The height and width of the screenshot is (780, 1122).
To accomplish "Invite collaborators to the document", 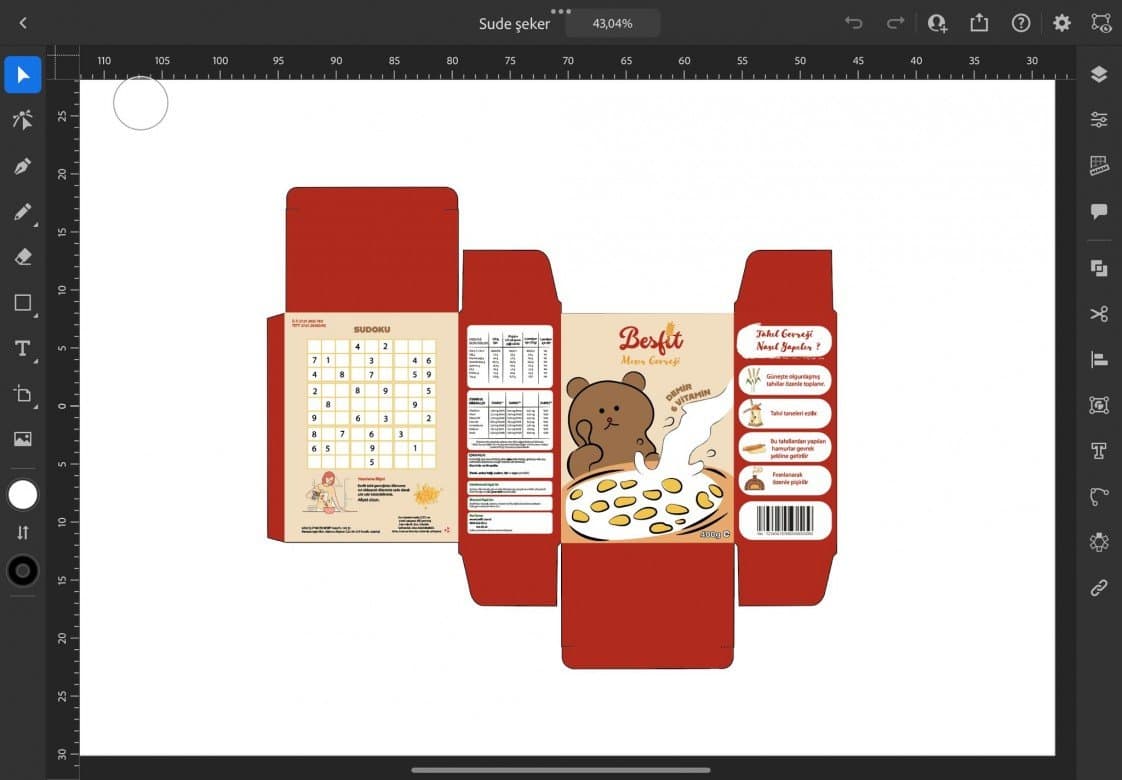I will [x=937, y=23].
